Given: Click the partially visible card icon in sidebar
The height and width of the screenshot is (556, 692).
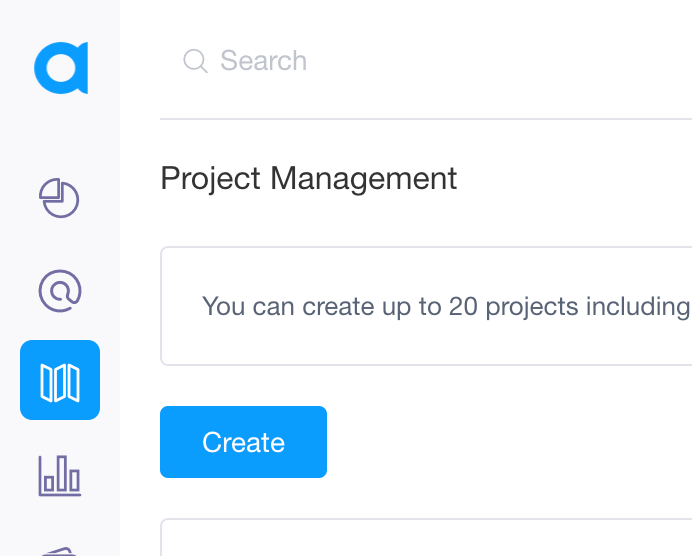Looking at the screenshot, I should (59, 550).
